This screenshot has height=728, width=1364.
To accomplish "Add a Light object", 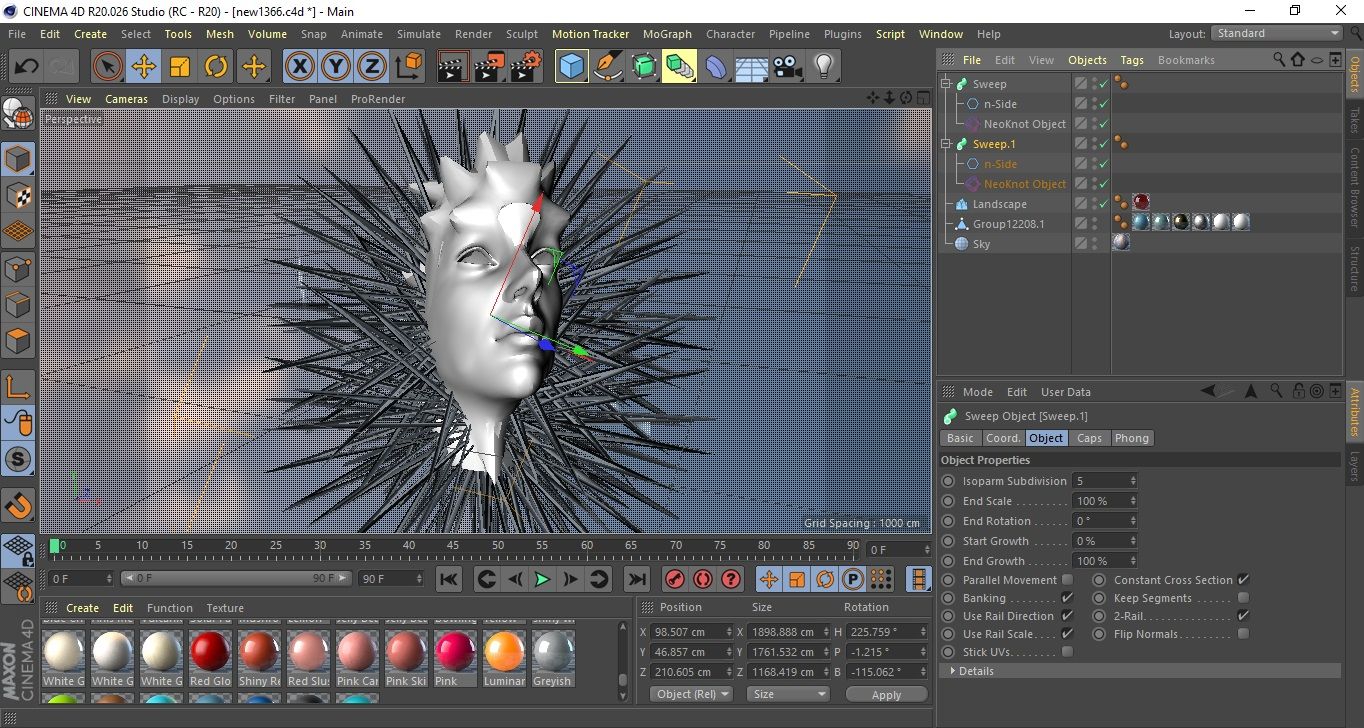I will [823, 67].
